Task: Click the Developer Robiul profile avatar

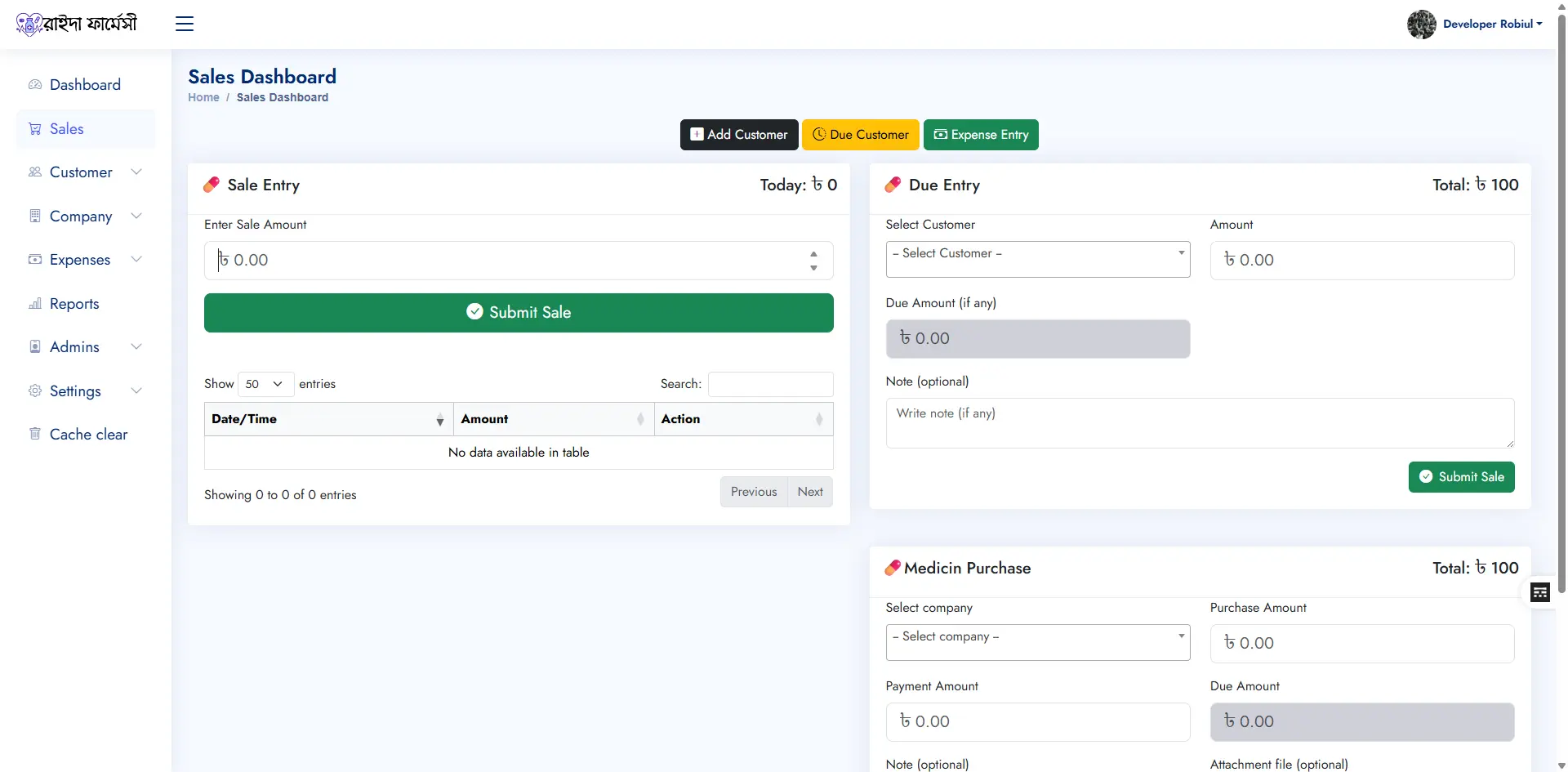Action: (1421, 25)
